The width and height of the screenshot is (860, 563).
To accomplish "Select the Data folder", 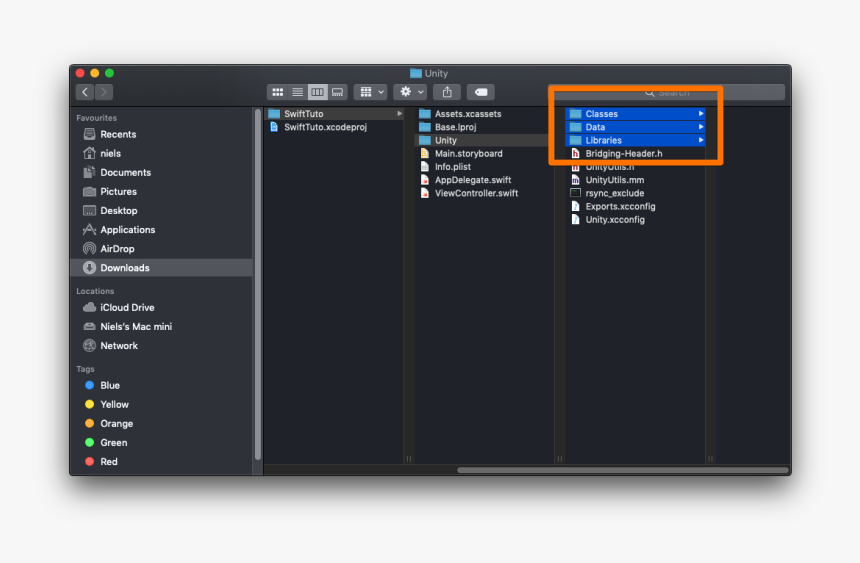I will 635,127.
